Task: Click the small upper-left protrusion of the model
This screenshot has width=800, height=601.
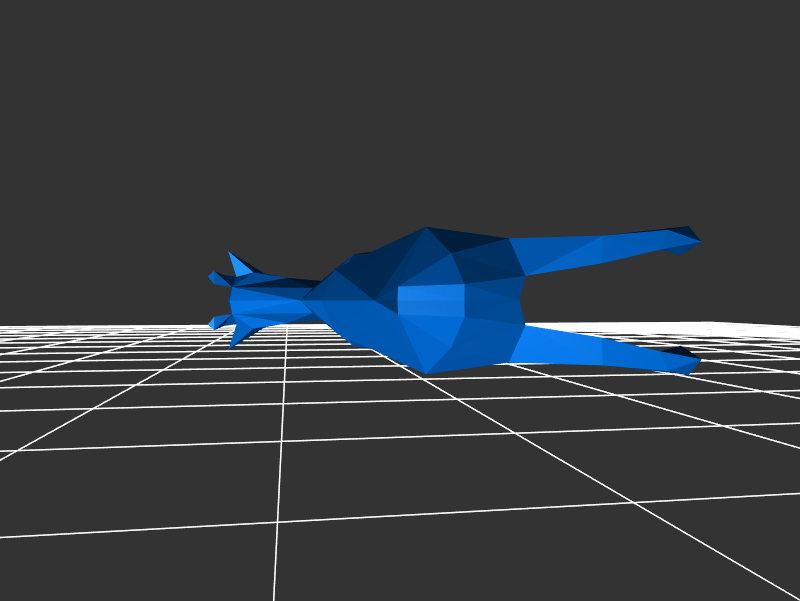Action: click(214, 277)
